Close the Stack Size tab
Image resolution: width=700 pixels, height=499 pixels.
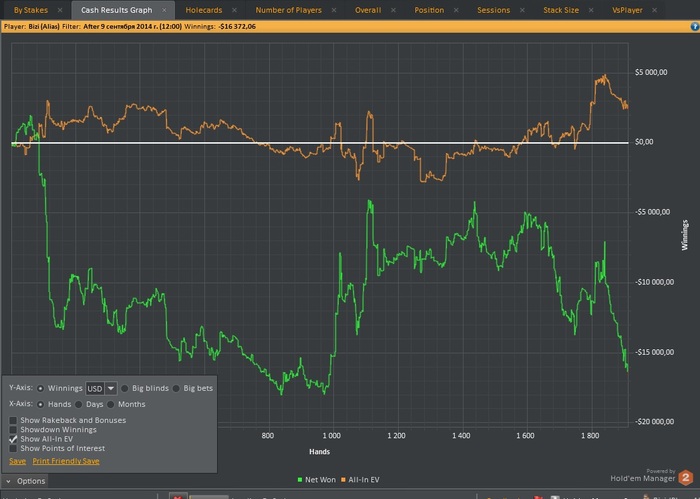coord(589,10)
